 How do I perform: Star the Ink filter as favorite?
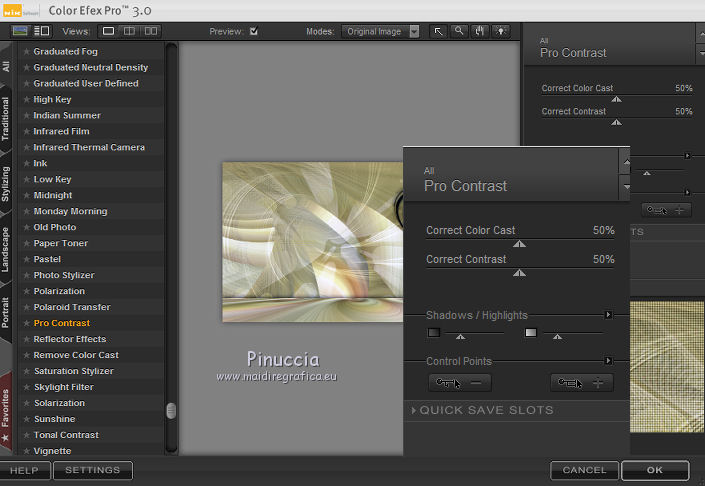tap(27, 163)
